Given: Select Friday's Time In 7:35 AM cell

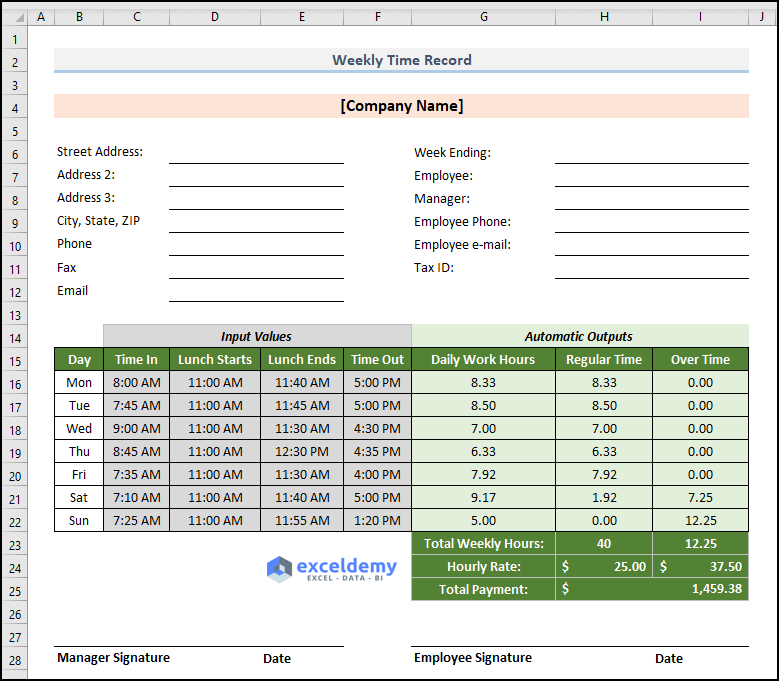Looking at the screenshot, I should pos(137,474).
